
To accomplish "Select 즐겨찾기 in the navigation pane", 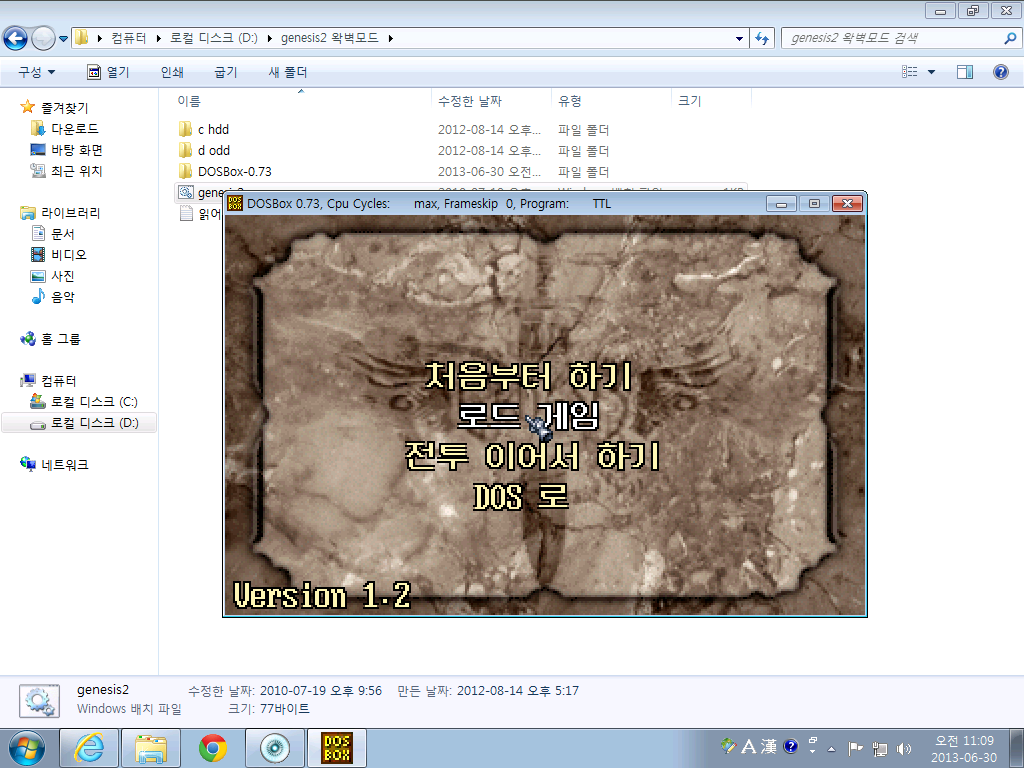I will tap(64, 108).
